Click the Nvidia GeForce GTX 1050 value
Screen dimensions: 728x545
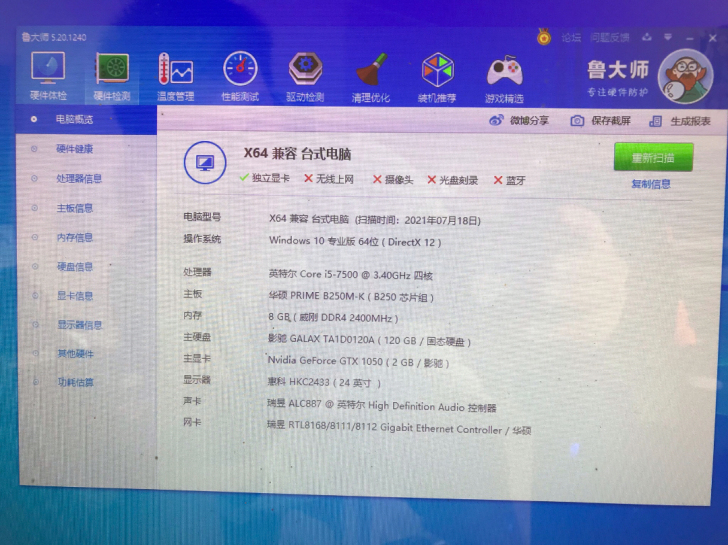coord(358,361)
